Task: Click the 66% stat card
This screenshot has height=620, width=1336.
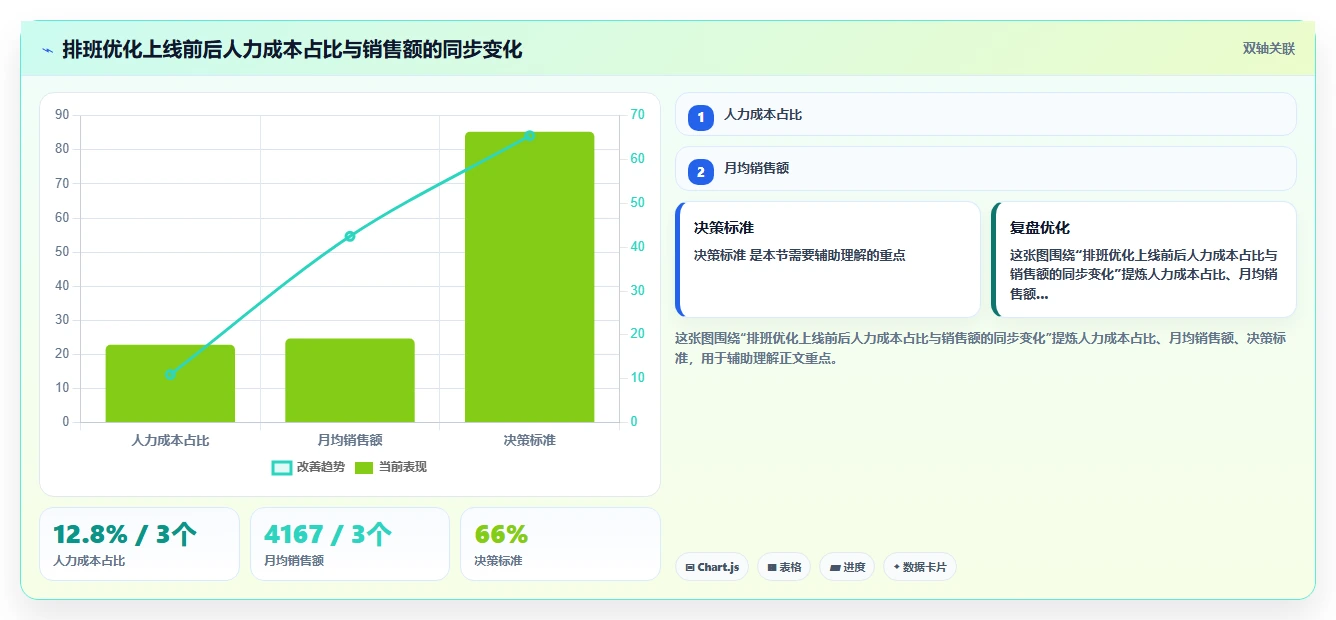Action: coord(560,544)
